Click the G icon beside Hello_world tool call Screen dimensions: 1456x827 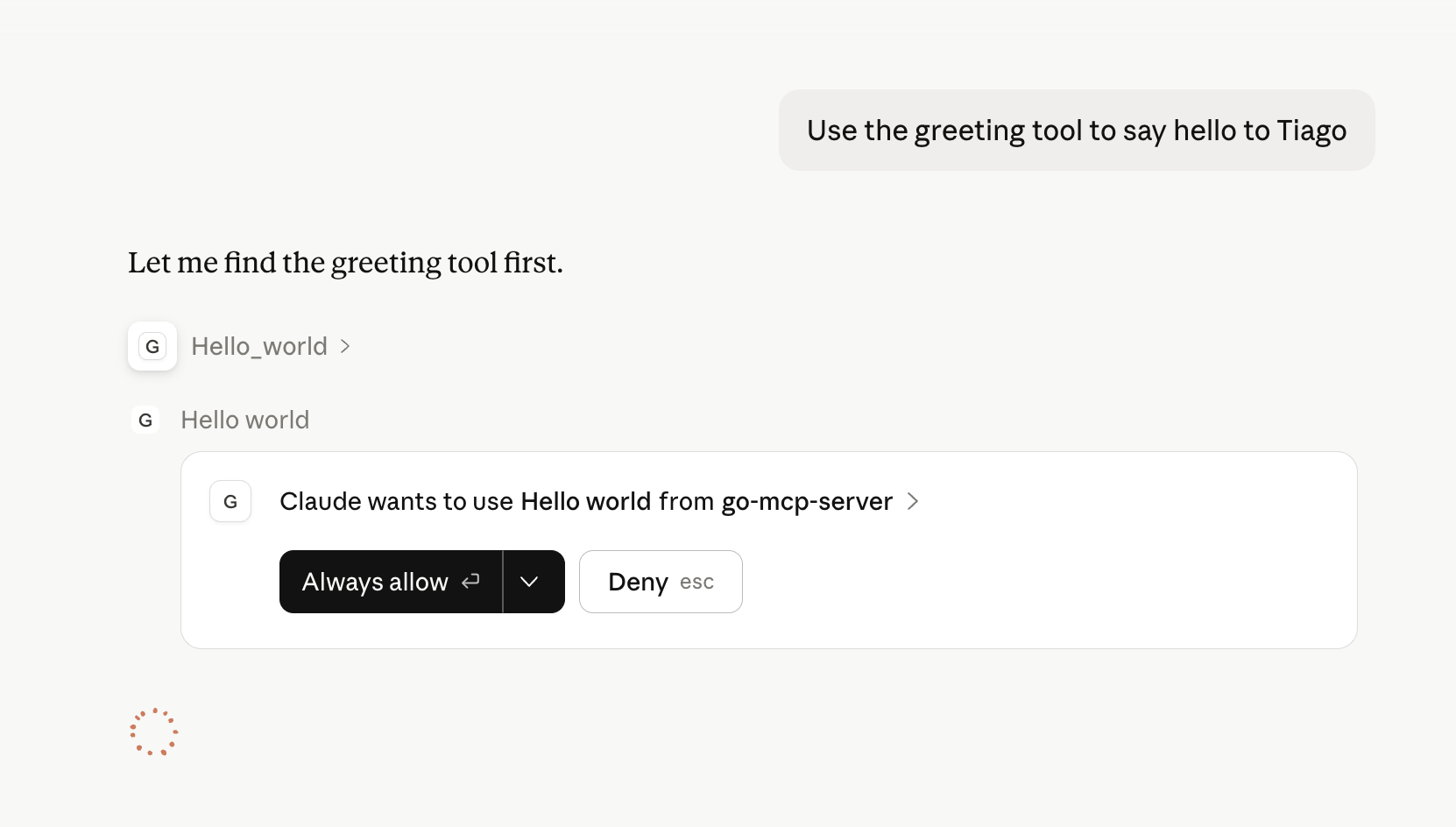[152, 346]
